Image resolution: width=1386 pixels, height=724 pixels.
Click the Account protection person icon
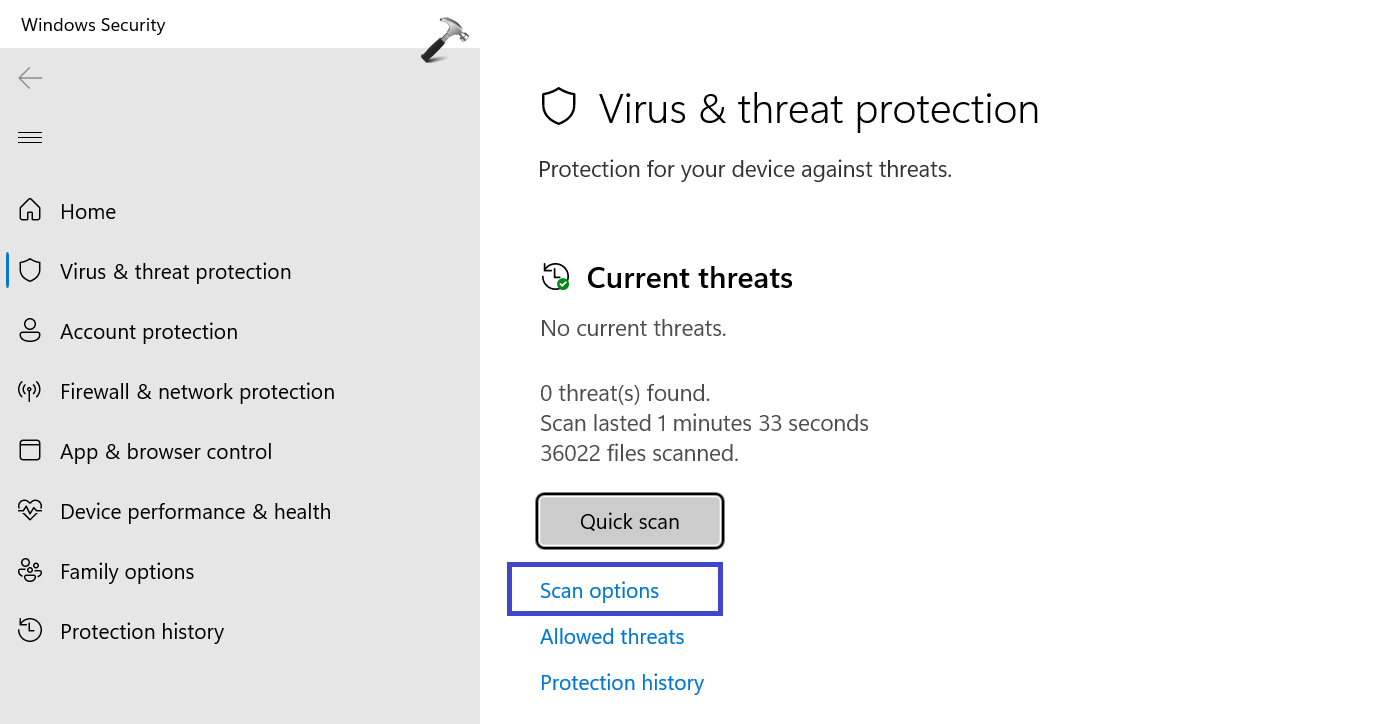point(30,331)
